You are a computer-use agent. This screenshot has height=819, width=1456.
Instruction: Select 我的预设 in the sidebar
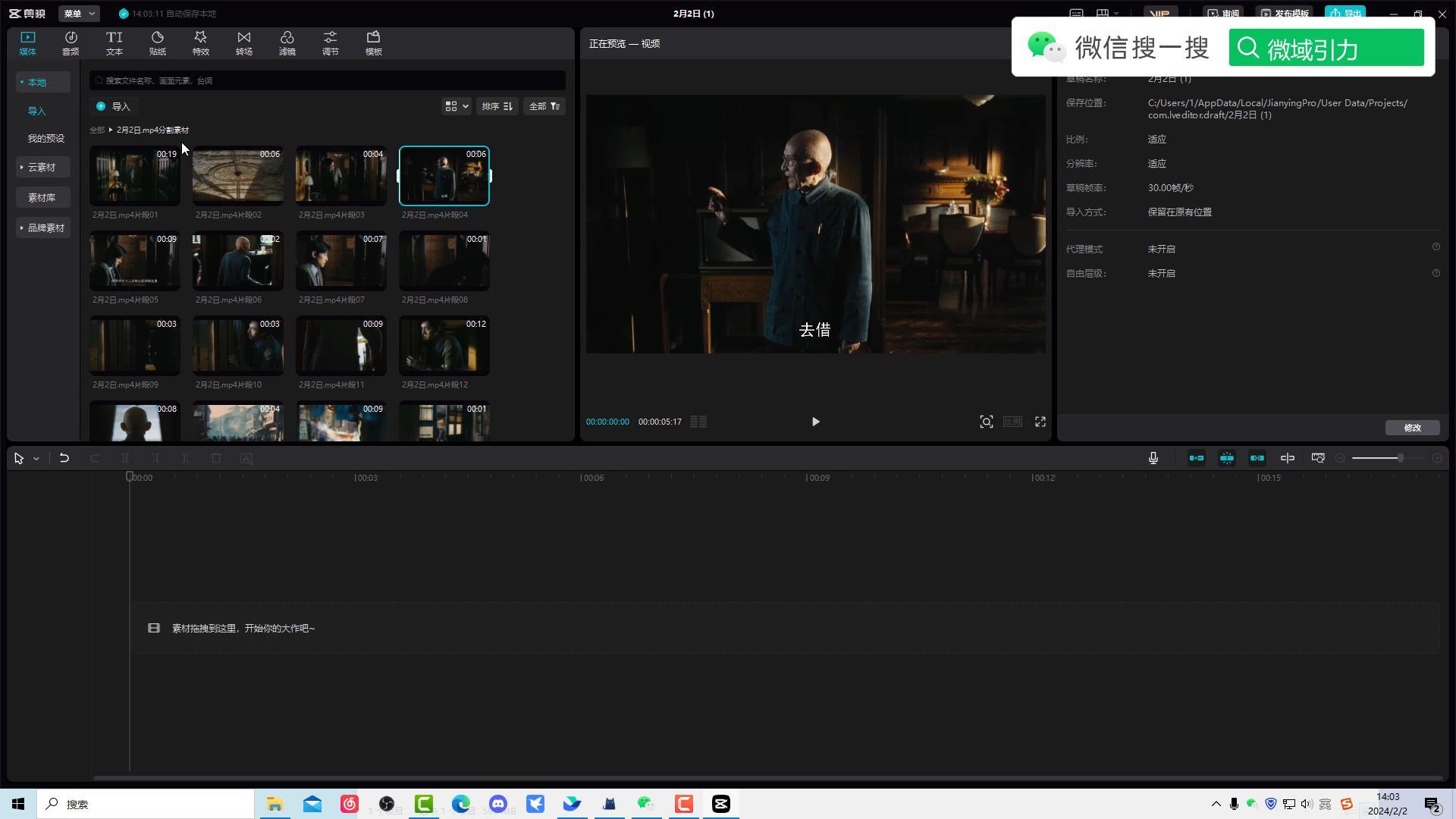[46, 138]
